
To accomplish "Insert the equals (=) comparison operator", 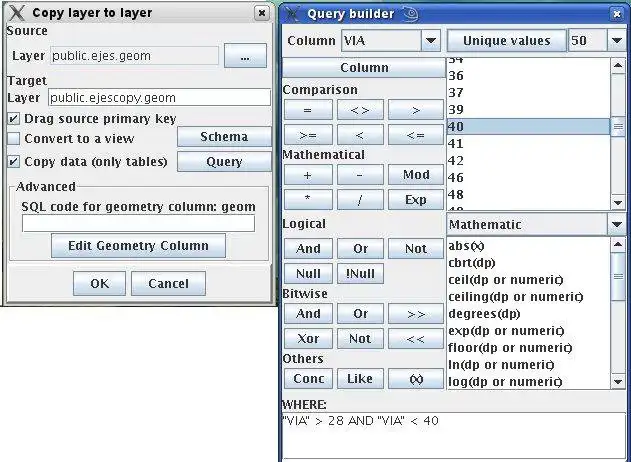I will tap(308, 110).
